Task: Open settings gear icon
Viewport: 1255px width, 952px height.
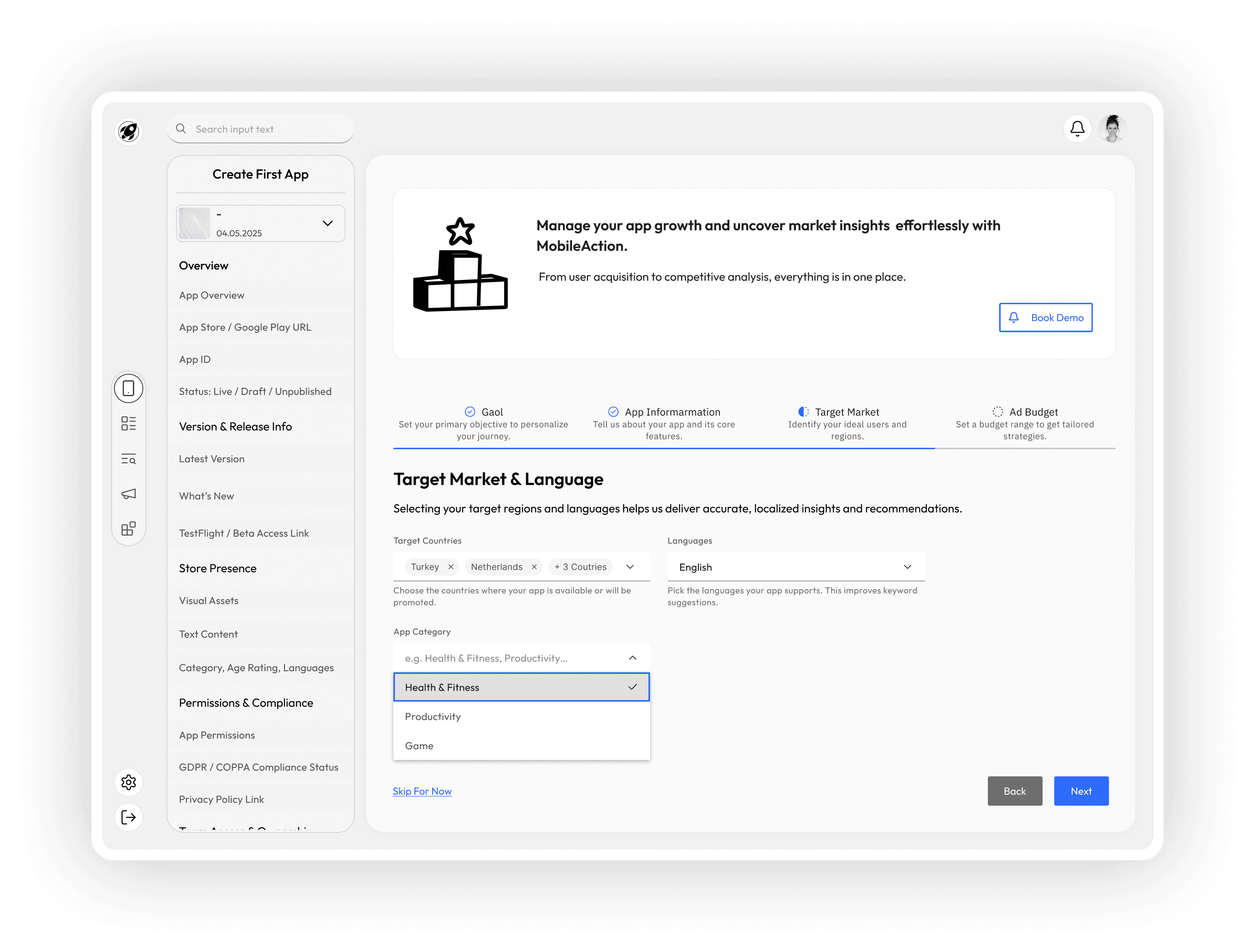Action: (129, 782)
